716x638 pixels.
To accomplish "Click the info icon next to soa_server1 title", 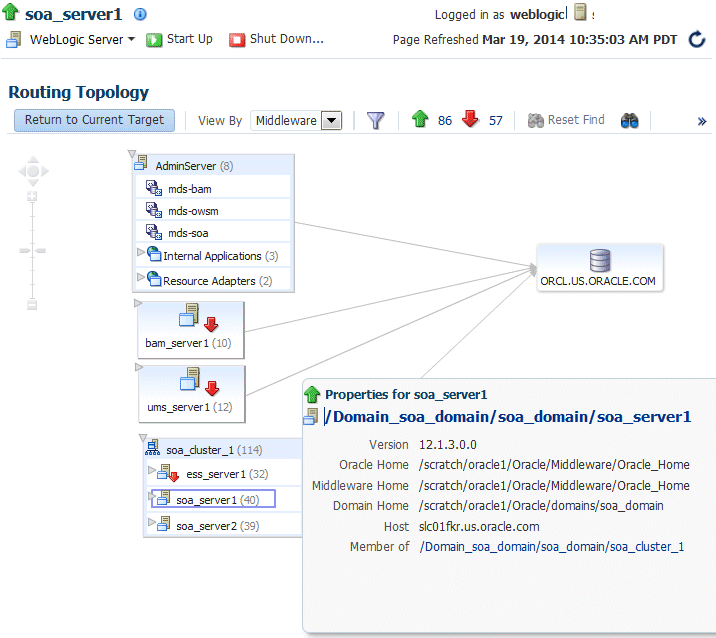I will click(x=140, y=14).
